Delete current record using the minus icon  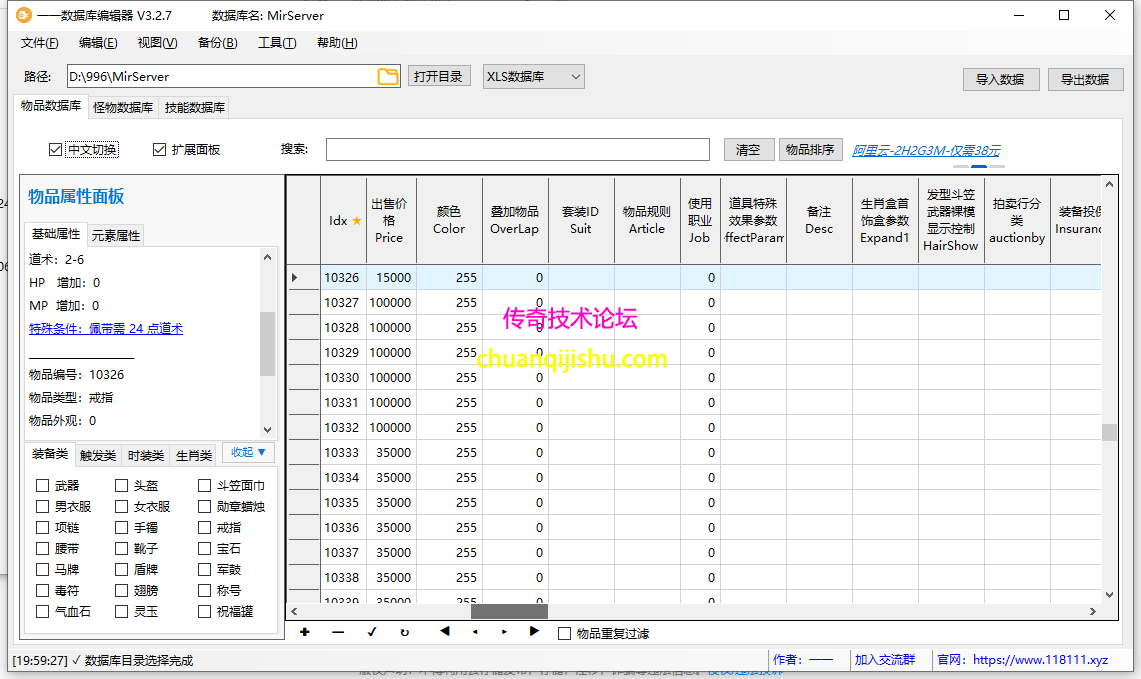coord(337,634)
